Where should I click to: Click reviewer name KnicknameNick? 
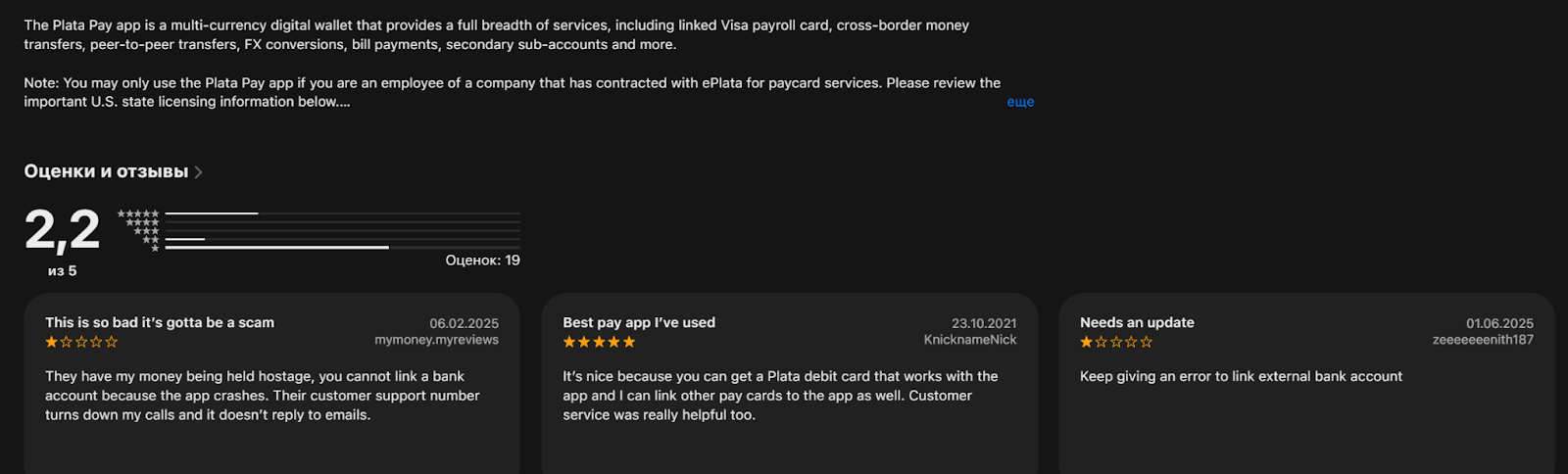[x=970, y=340]
